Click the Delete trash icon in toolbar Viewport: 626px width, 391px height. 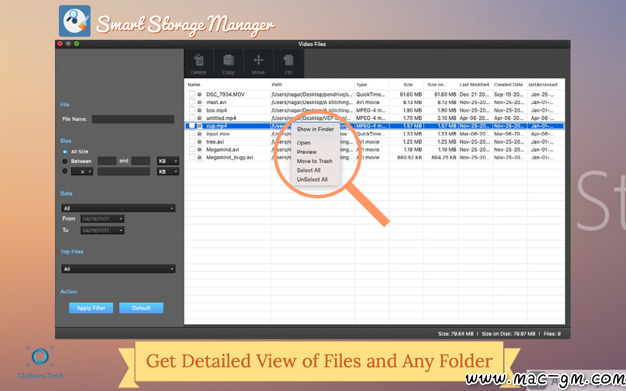click(198, 60)
